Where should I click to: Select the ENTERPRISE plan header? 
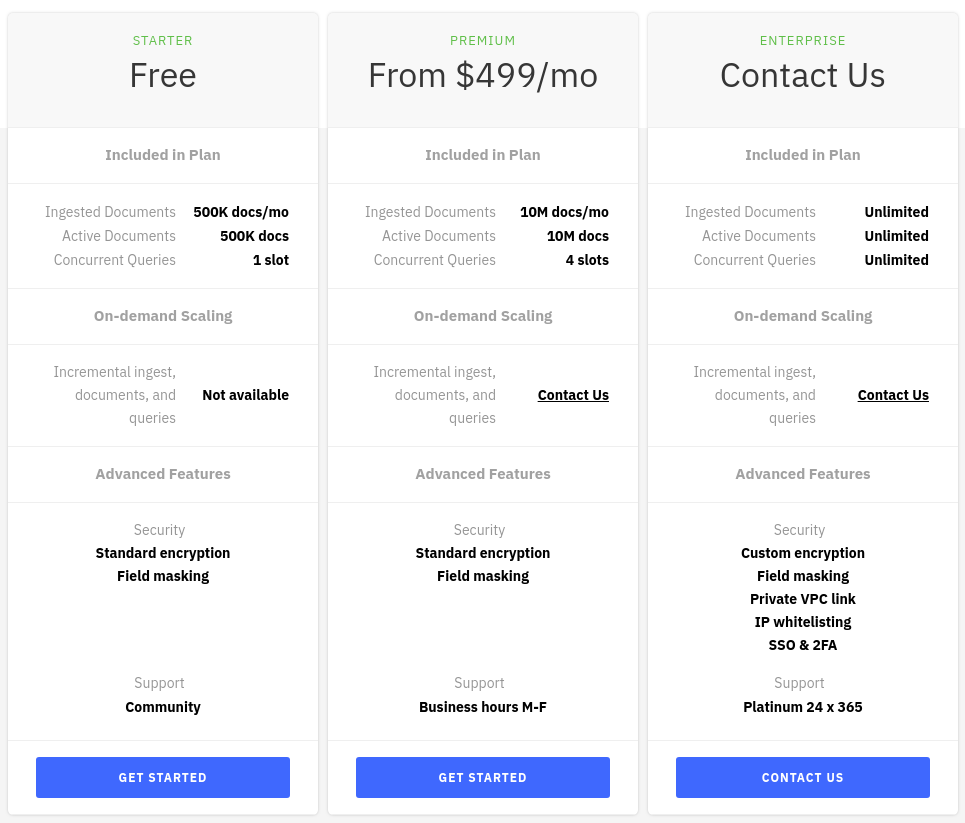[x=802, y=40]
